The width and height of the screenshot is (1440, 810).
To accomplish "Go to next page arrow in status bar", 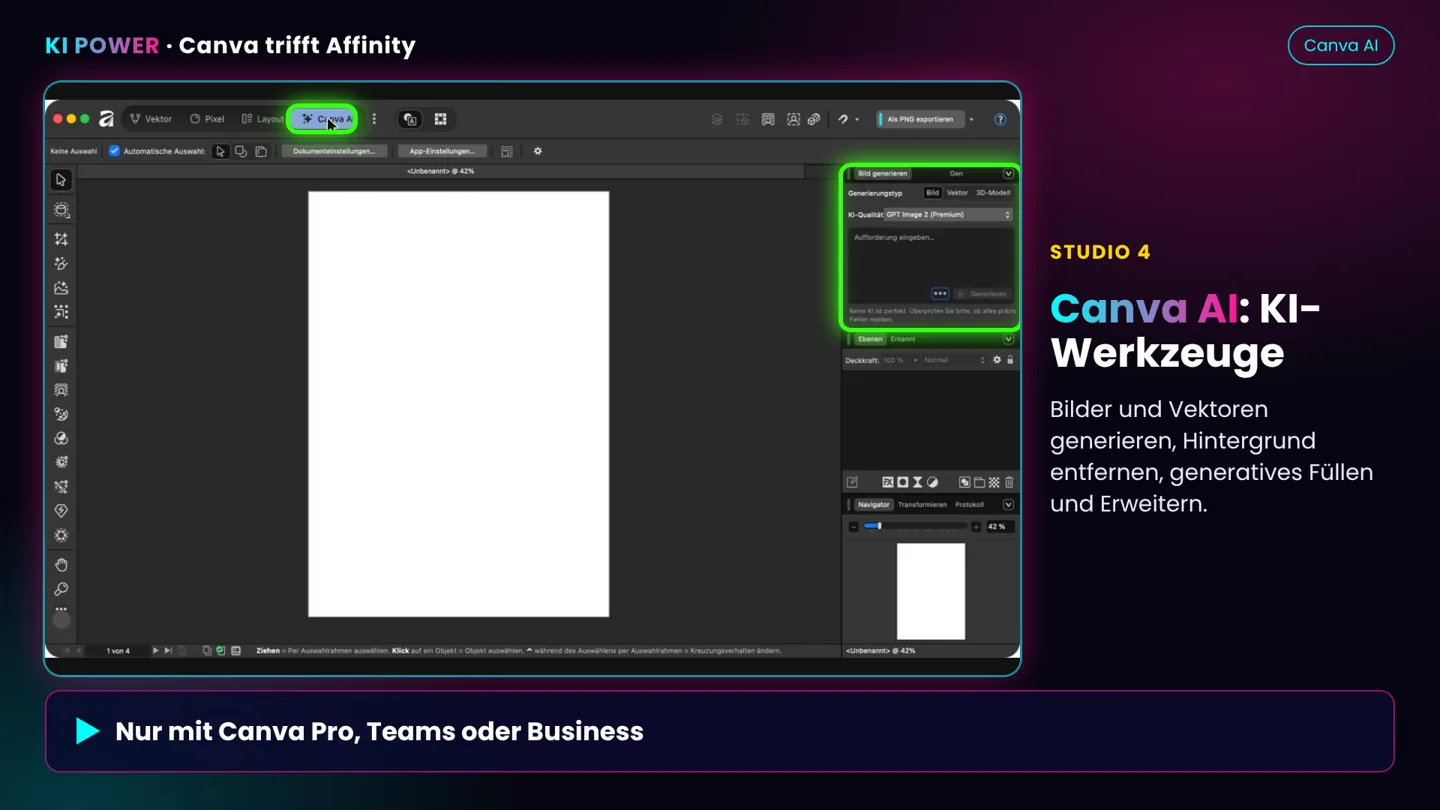I will (155, 651).
